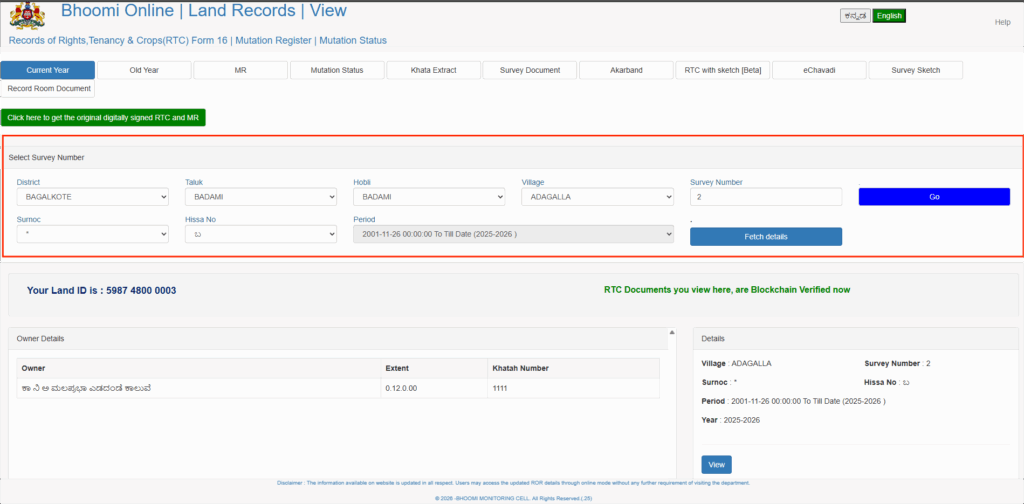Expand the District dropdown showing BAGALKOTE
Screen dimensions: 1024x504
(x=93, y=197)
